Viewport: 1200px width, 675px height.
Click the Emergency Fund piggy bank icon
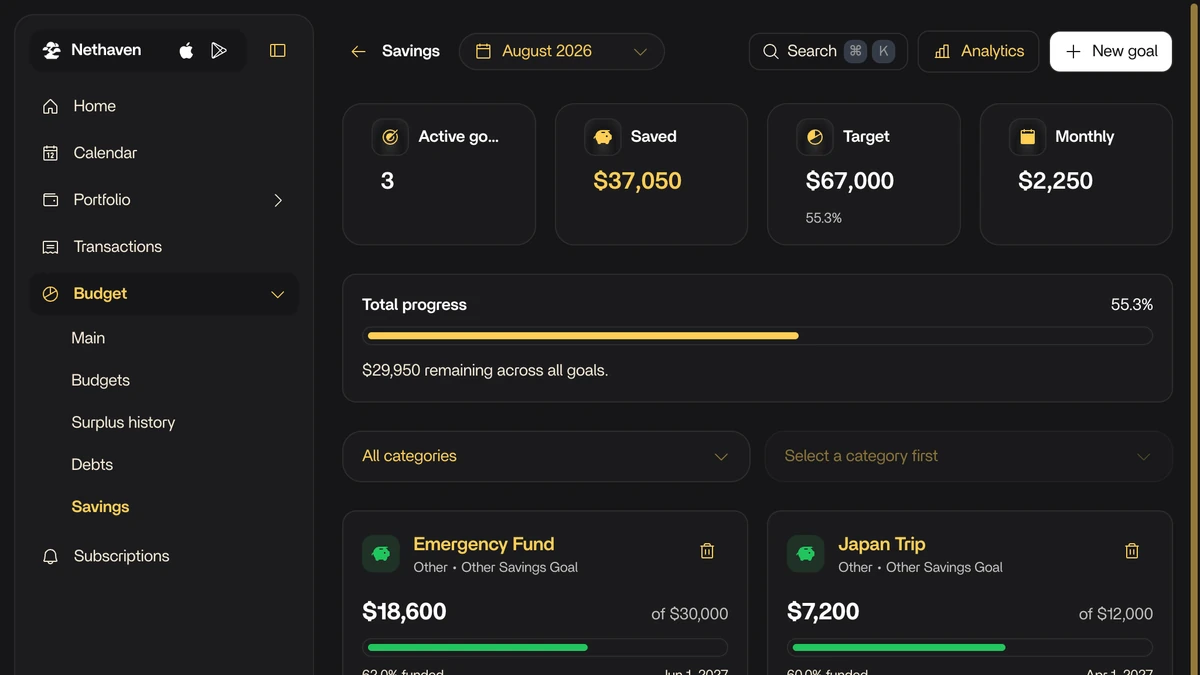[x=381, y=554]
